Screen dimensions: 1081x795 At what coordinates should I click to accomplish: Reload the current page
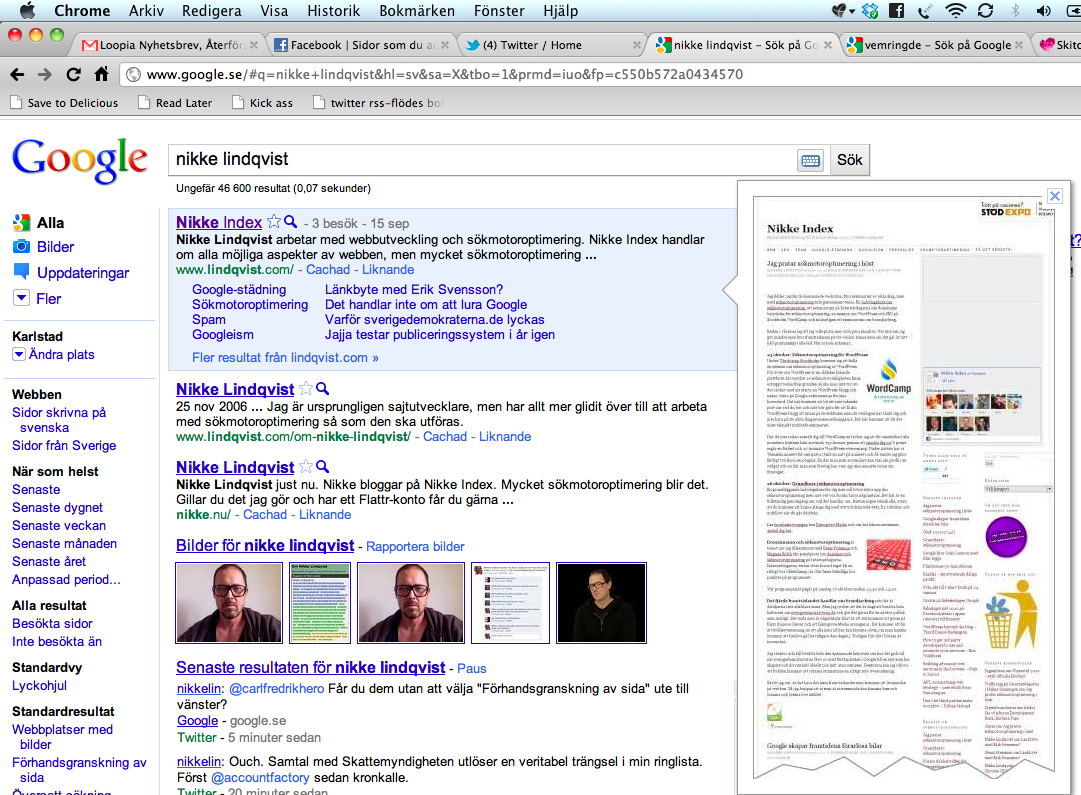(x=73, y=74)
